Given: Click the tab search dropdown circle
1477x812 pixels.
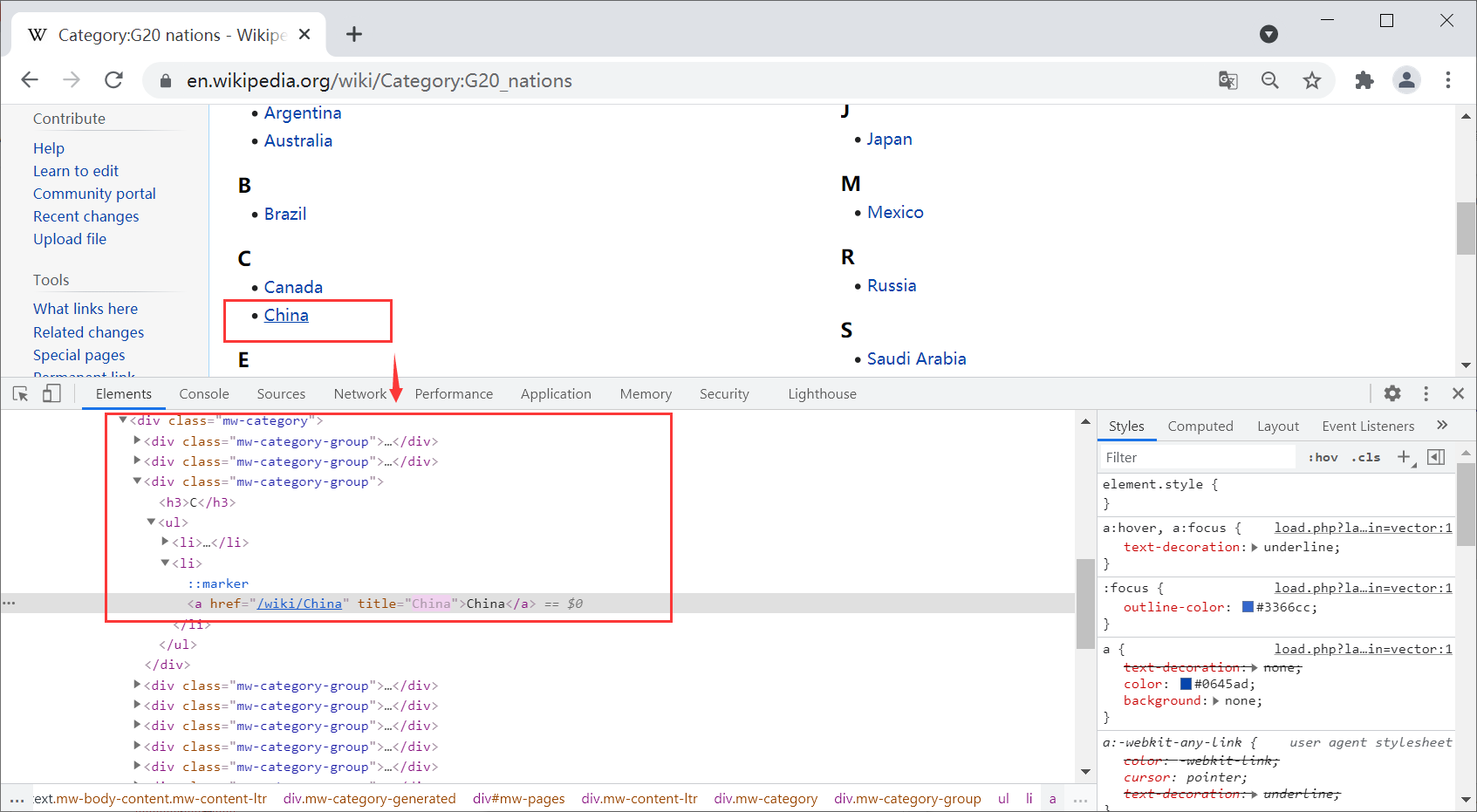Looking at the screenshot, I should (x=1269, y=34).
